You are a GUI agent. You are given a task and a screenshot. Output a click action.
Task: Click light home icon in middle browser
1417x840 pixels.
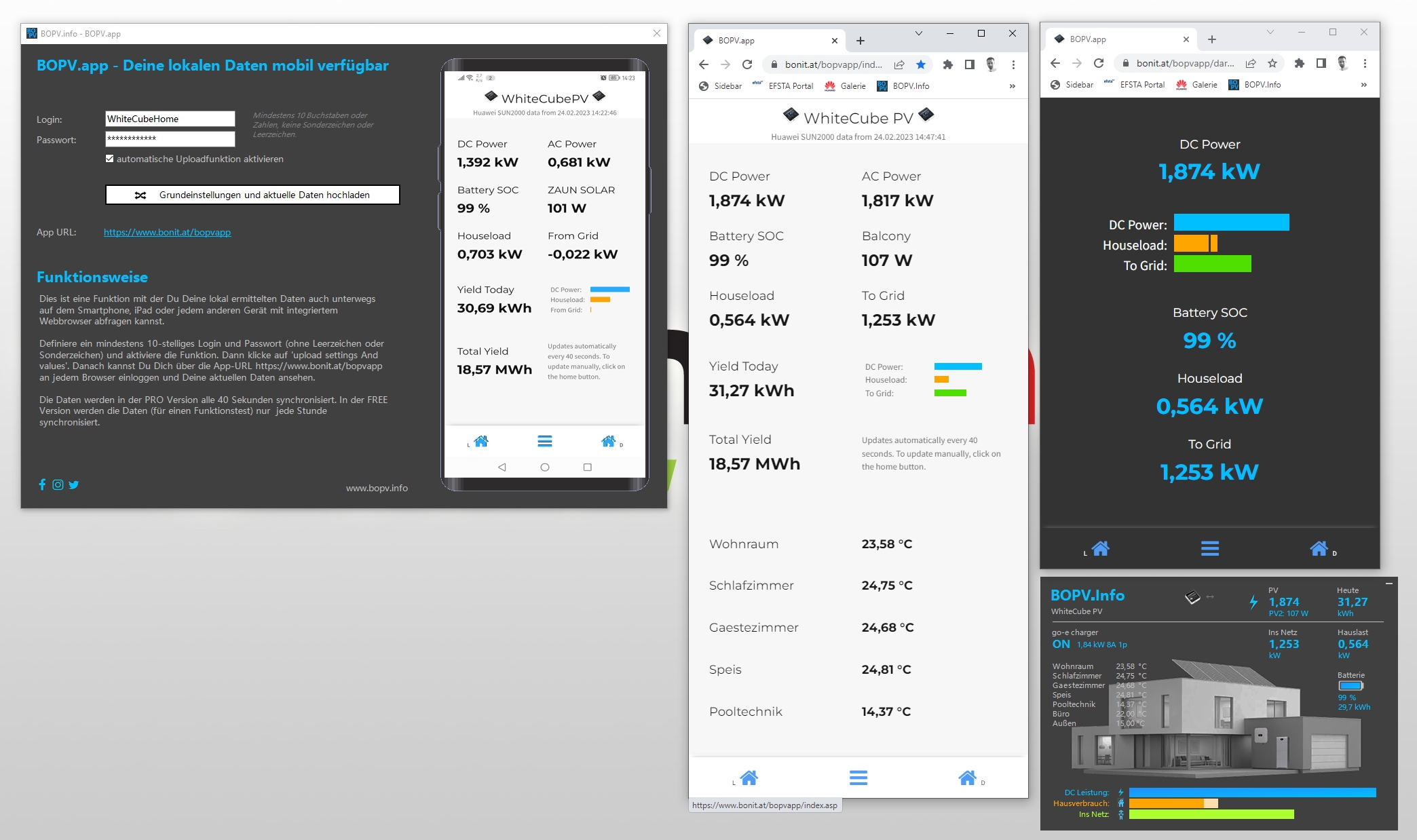[x=749, y=778]
